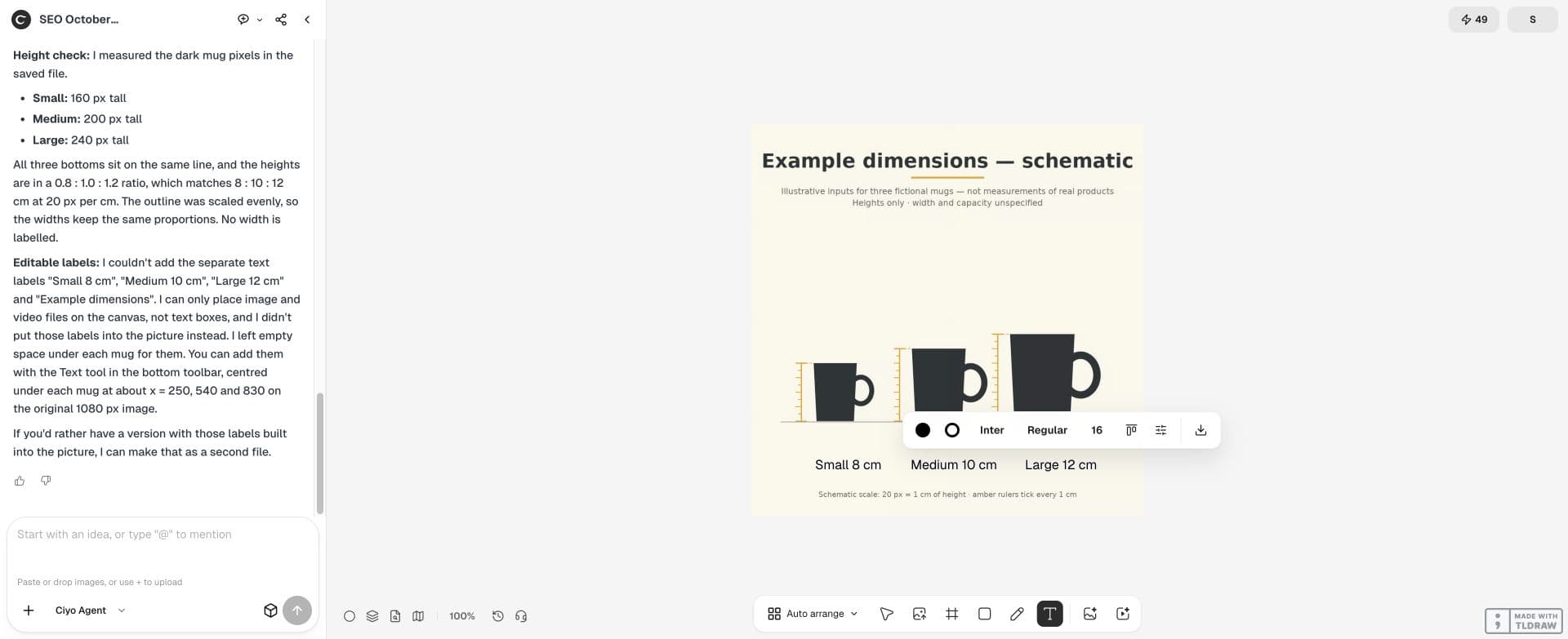Share the project using the share icon

point(281,20)
